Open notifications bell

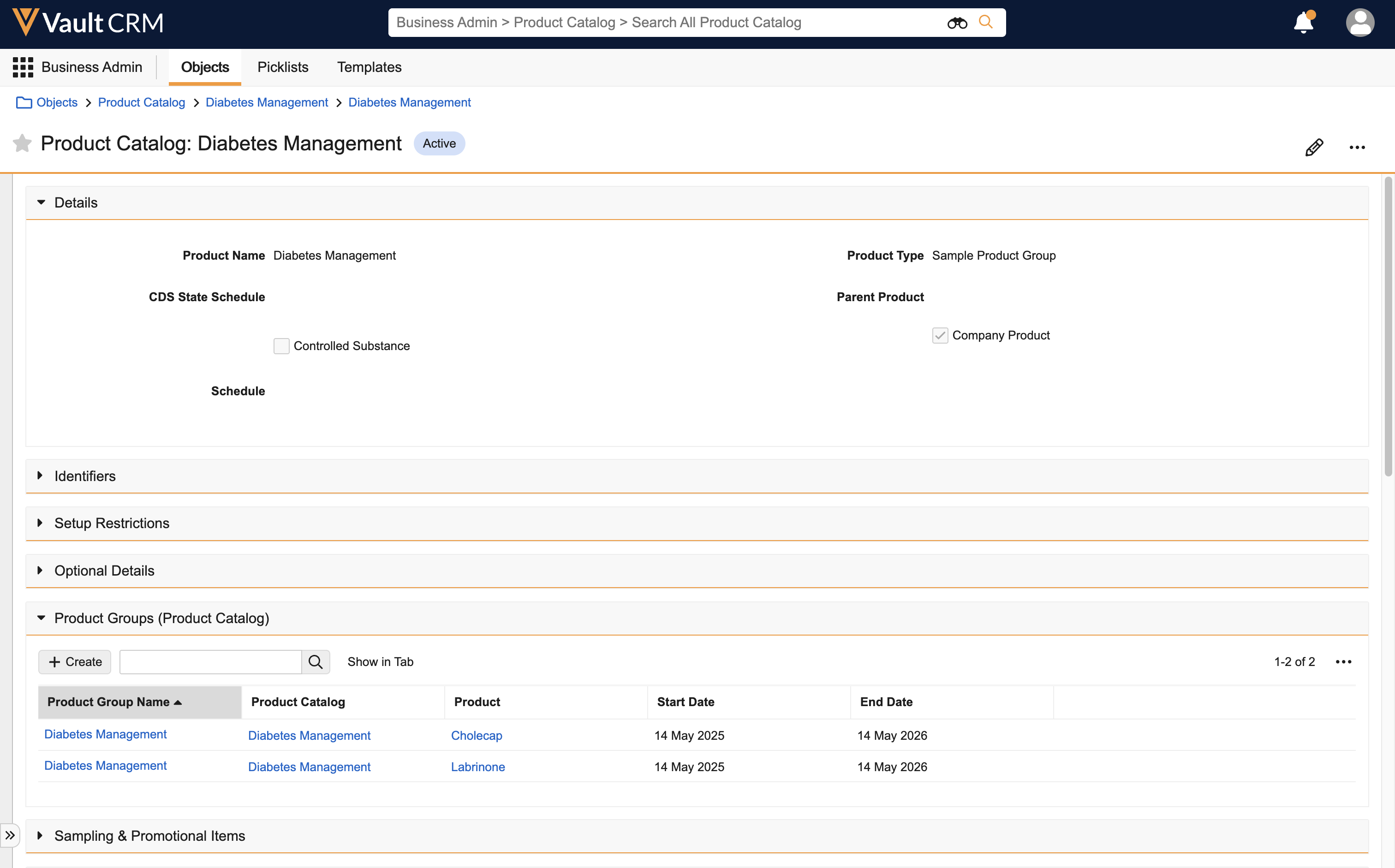click(x=1304, y=23)
